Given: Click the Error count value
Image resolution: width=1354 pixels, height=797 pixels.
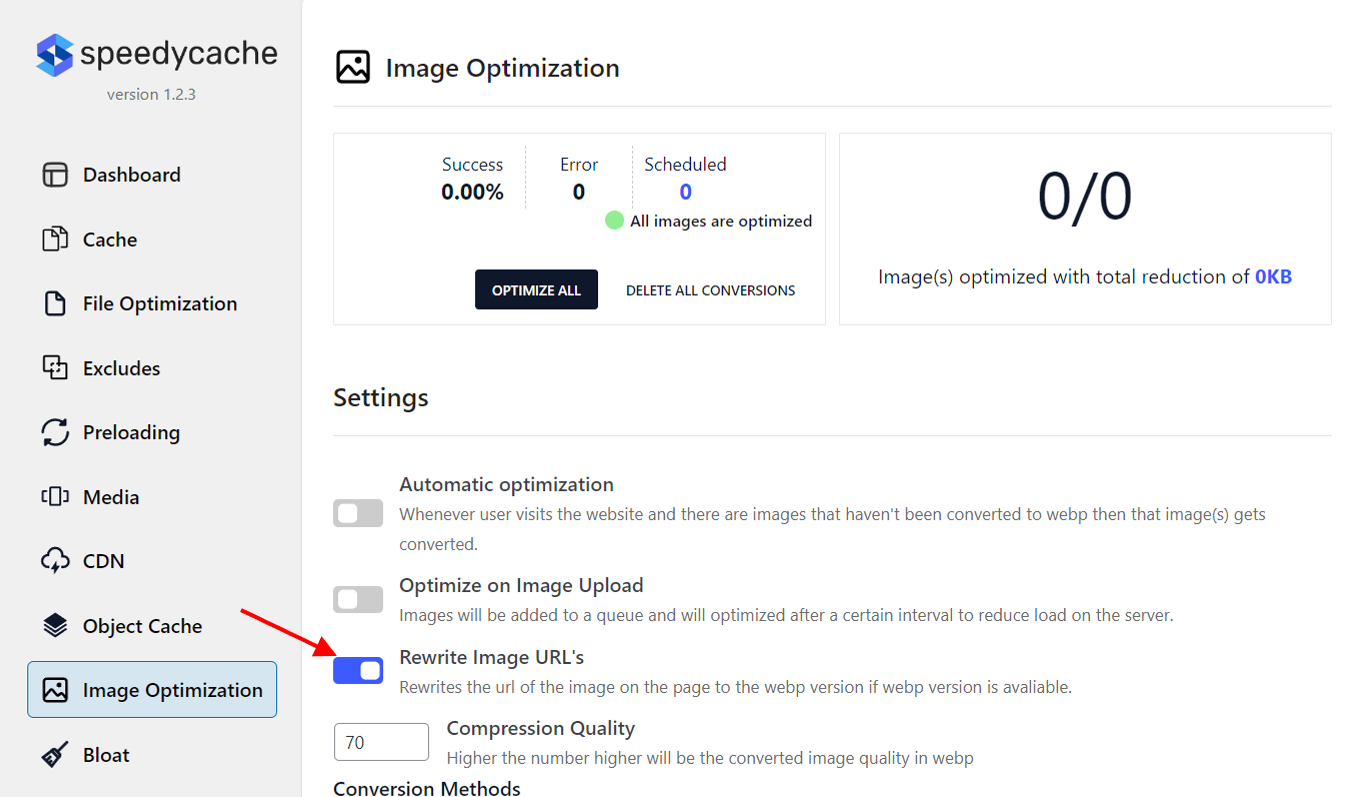Looking at the screenshot, I should point(579,192).
